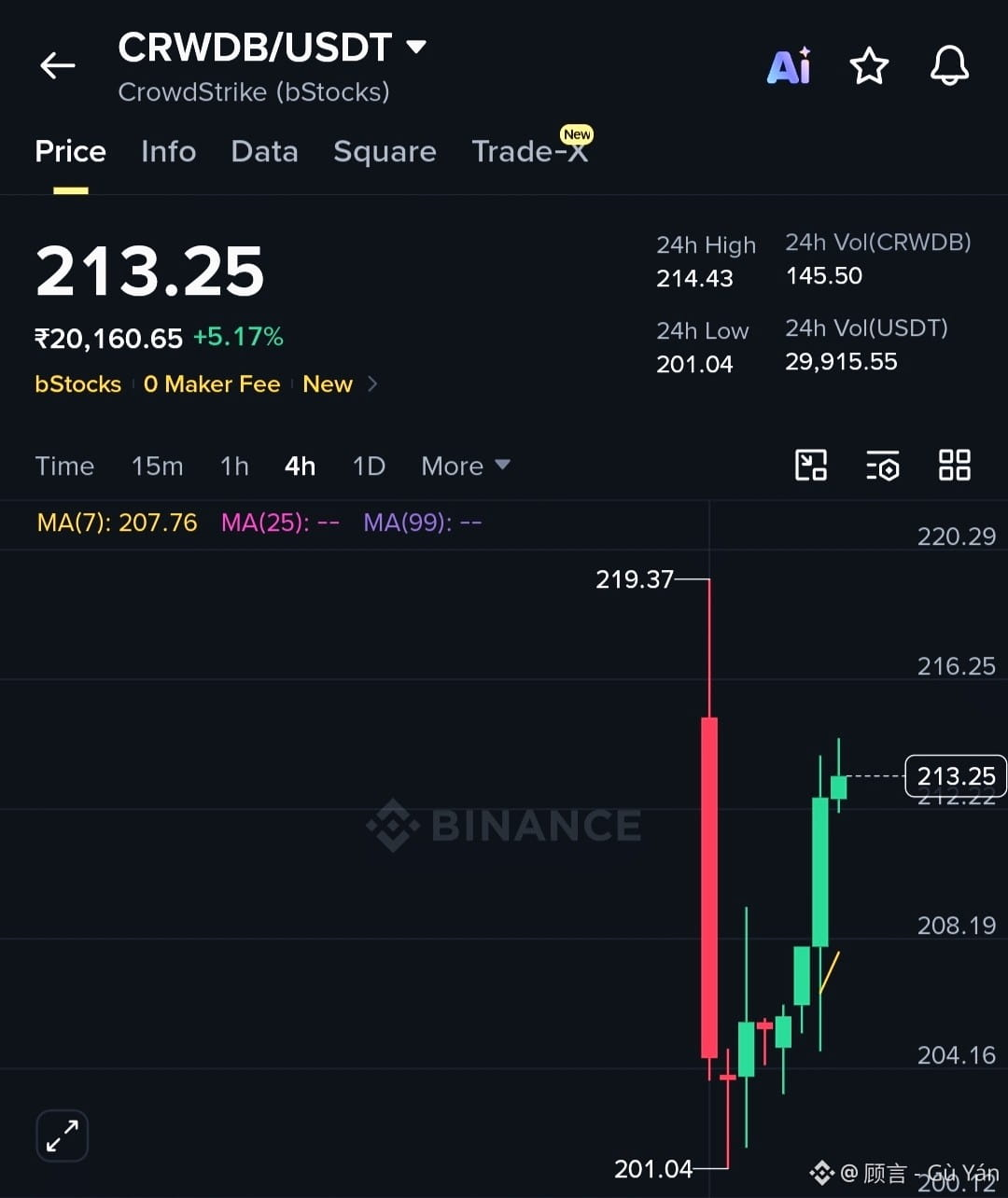Tap the back arrow icon
The image size is (1008, 1198).
tap(57, 65)
